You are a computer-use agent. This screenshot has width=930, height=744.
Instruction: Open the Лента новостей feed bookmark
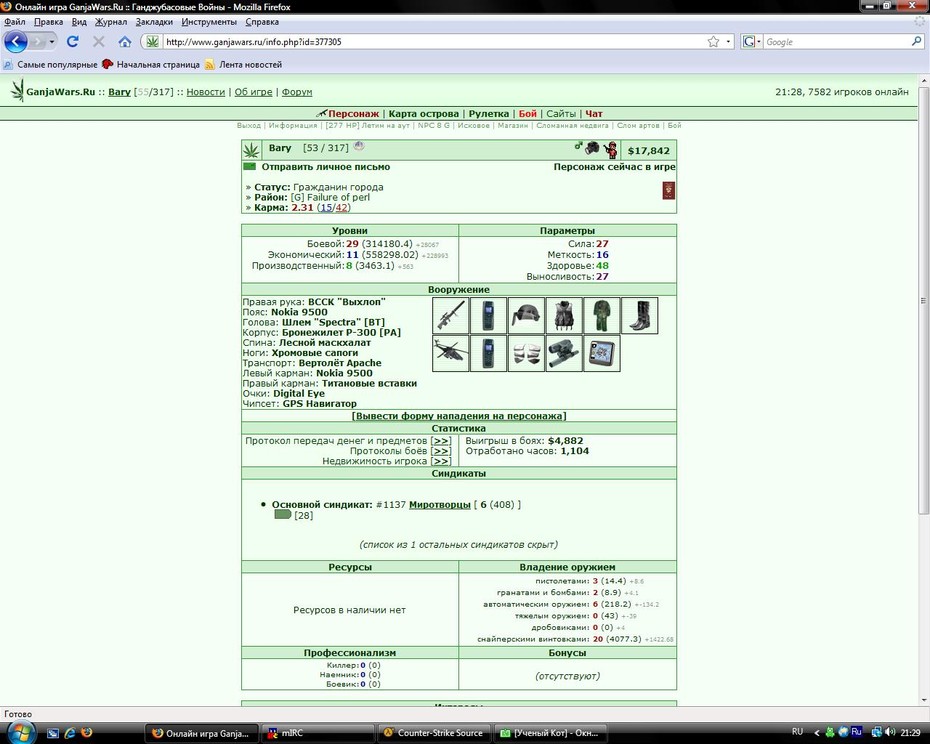point(243,65)
